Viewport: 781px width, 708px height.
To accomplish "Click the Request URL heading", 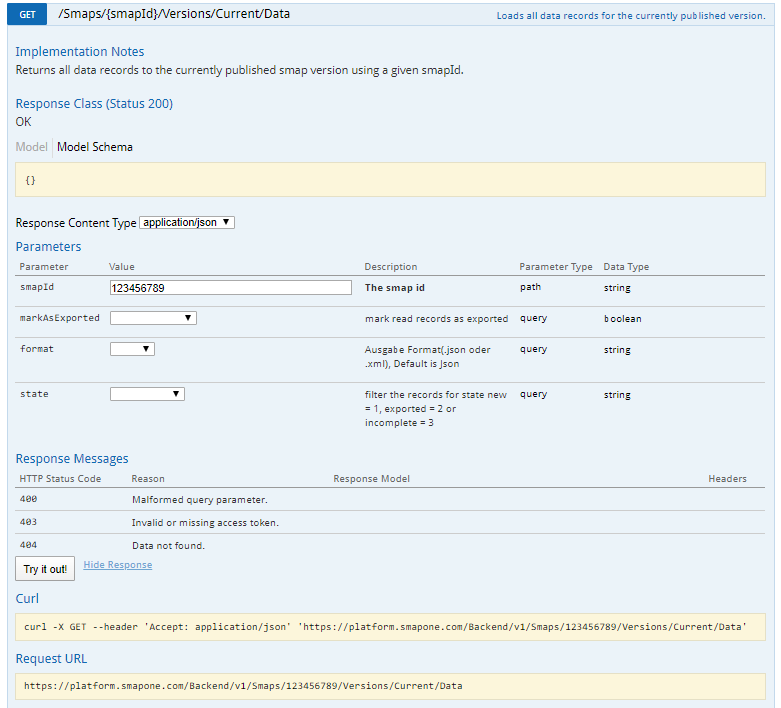I will (x=51, y=659).
